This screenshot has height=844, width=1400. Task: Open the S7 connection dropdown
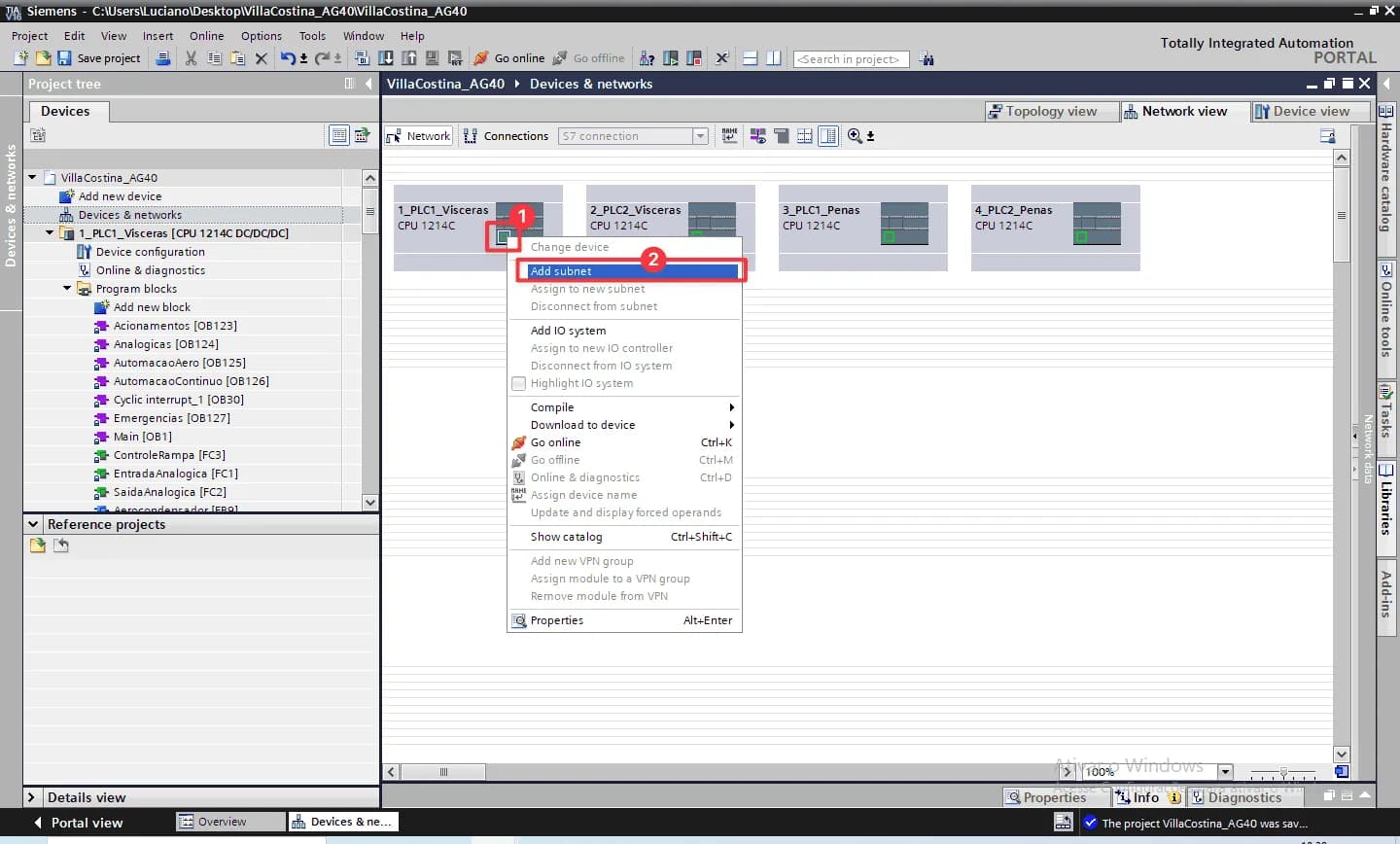(699, 136)
